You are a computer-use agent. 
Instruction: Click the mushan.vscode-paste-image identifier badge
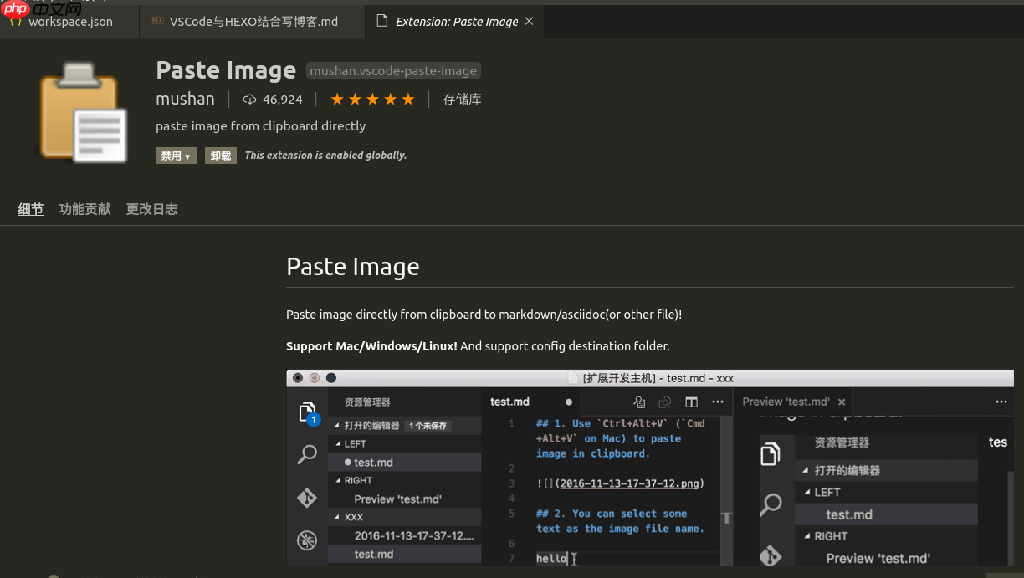(x=393, y=71)
